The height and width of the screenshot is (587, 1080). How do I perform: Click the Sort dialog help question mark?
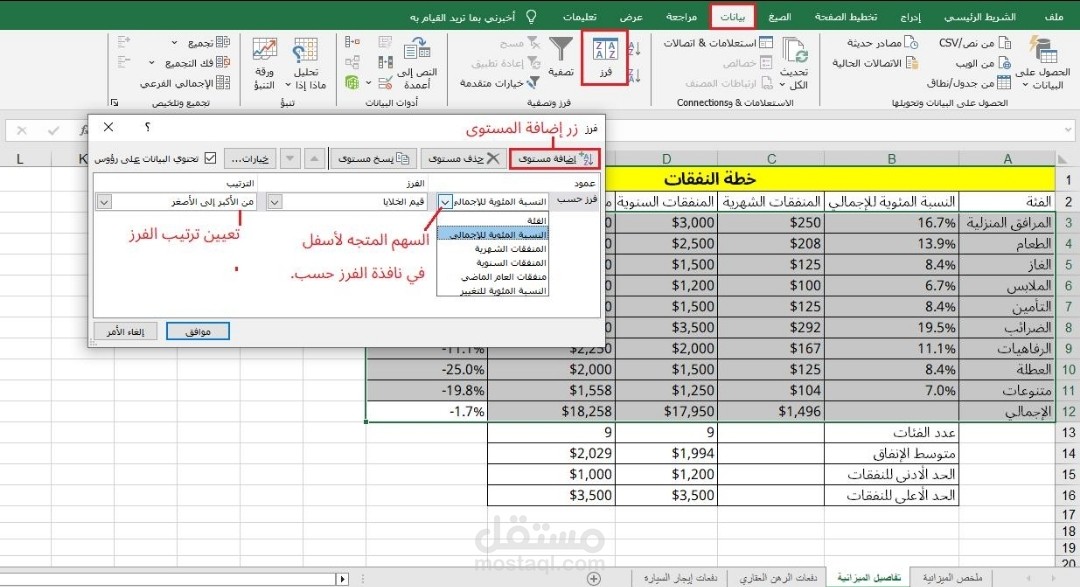pos(147,127)
